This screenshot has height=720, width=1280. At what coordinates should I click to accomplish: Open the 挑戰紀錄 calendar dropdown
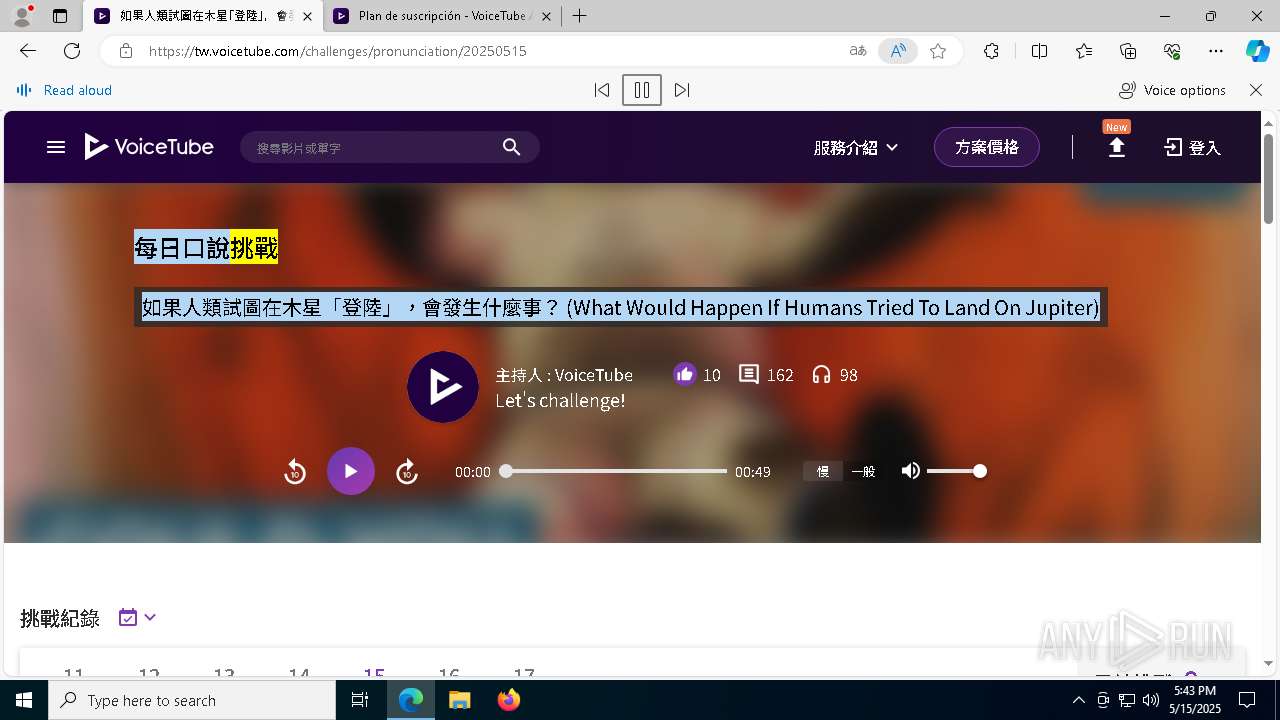(137, 617)
